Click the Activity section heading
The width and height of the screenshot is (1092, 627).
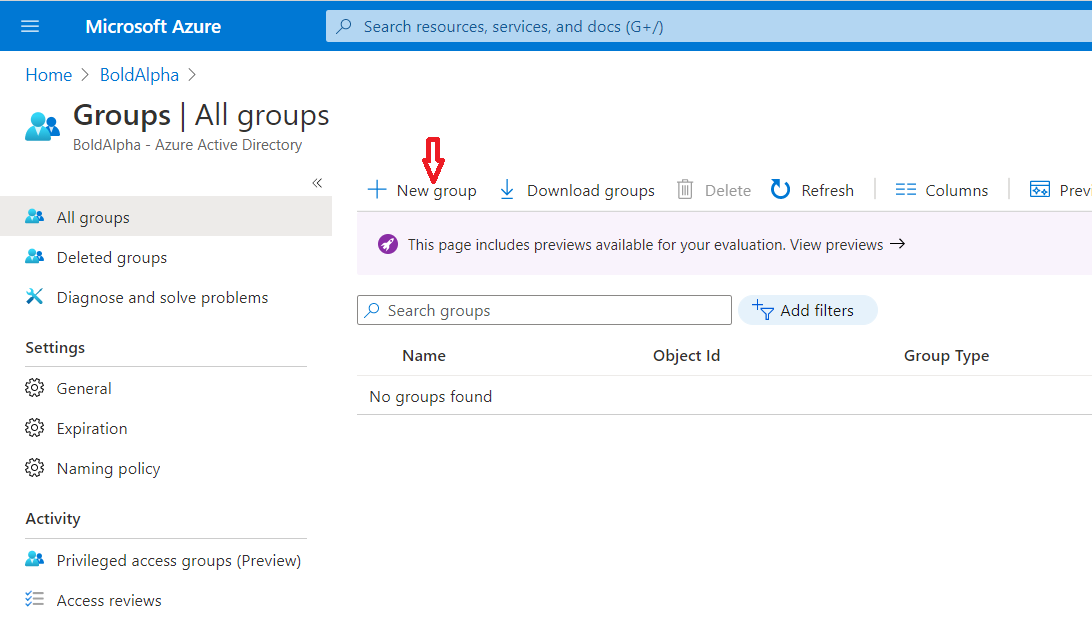click(53, 519)
